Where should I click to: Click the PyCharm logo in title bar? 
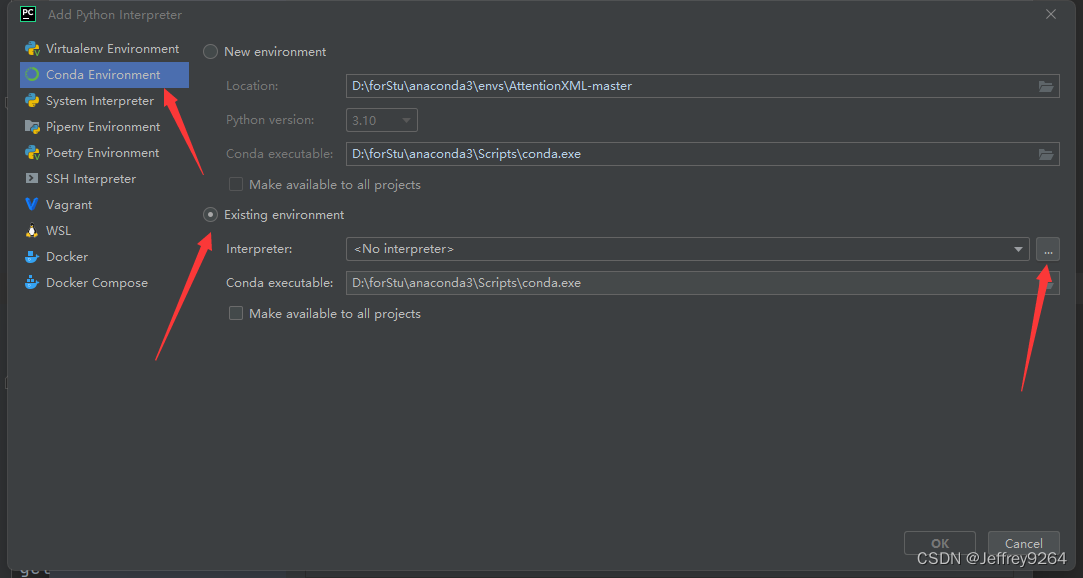(28, 14)
